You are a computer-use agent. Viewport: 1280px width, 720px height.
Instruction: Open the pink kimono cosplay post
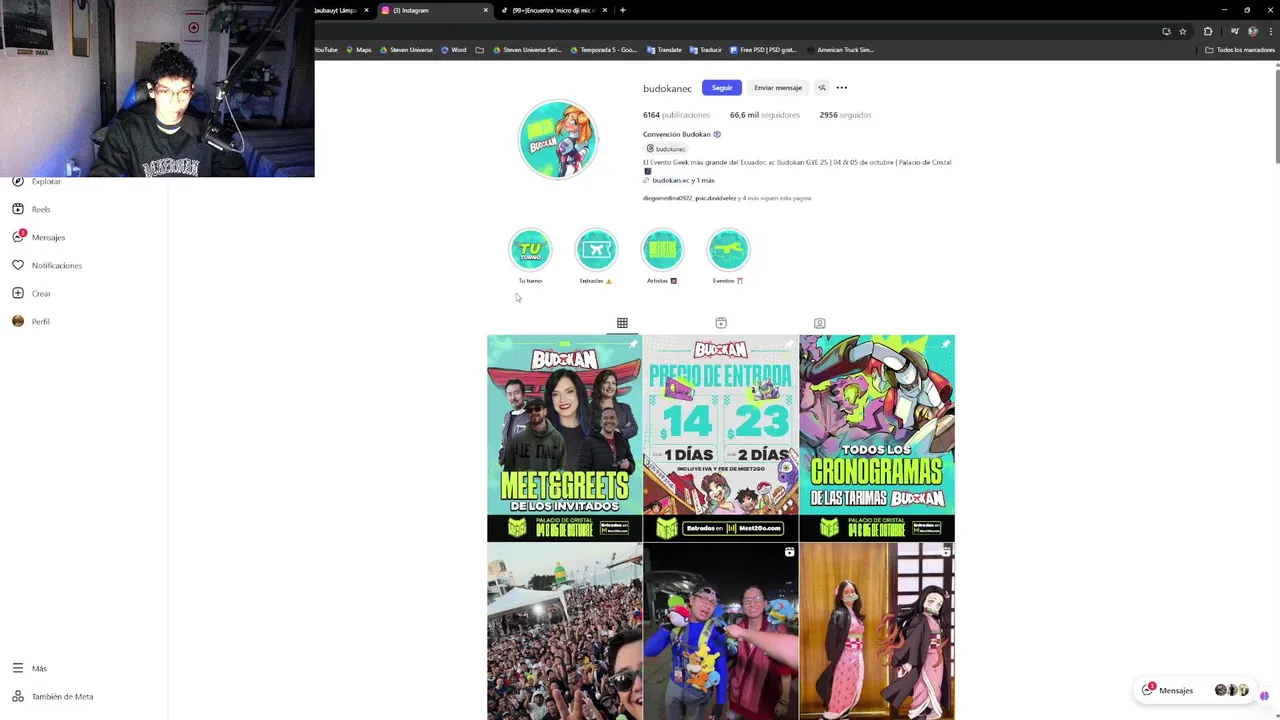[877, 632]
